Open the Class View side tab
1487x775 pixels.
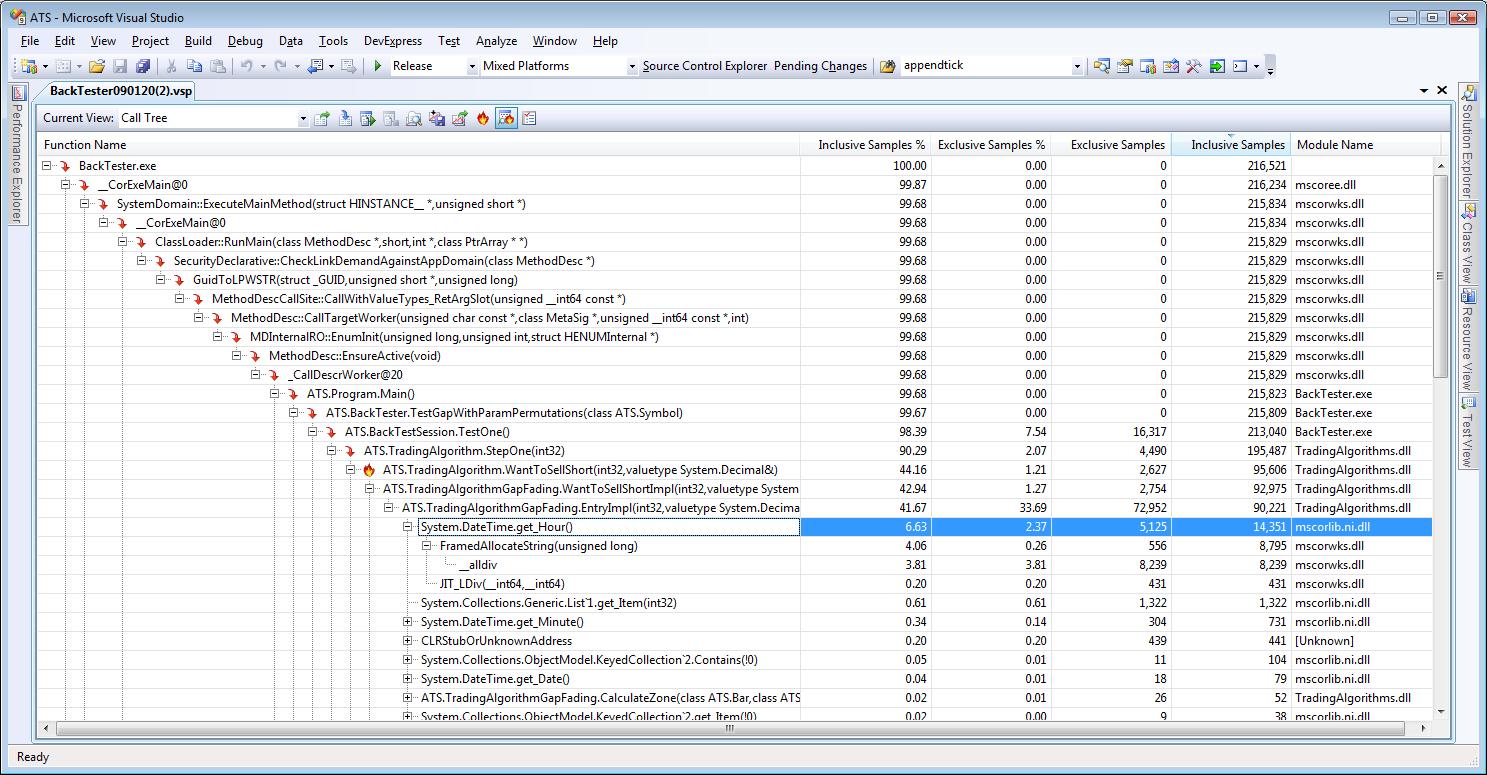pyautogui.click(x=1469, y=243)
